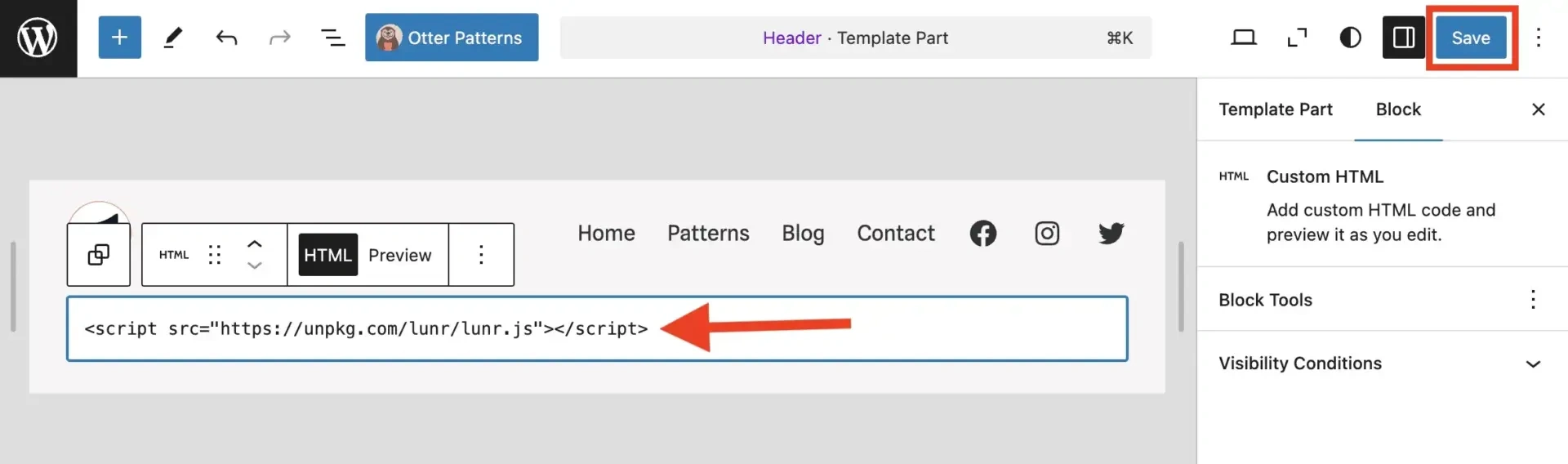Open the Otter Patterns library
The width and height of the screenshot is (1568, 464).
pyautogui.click(x=451, y=38)
